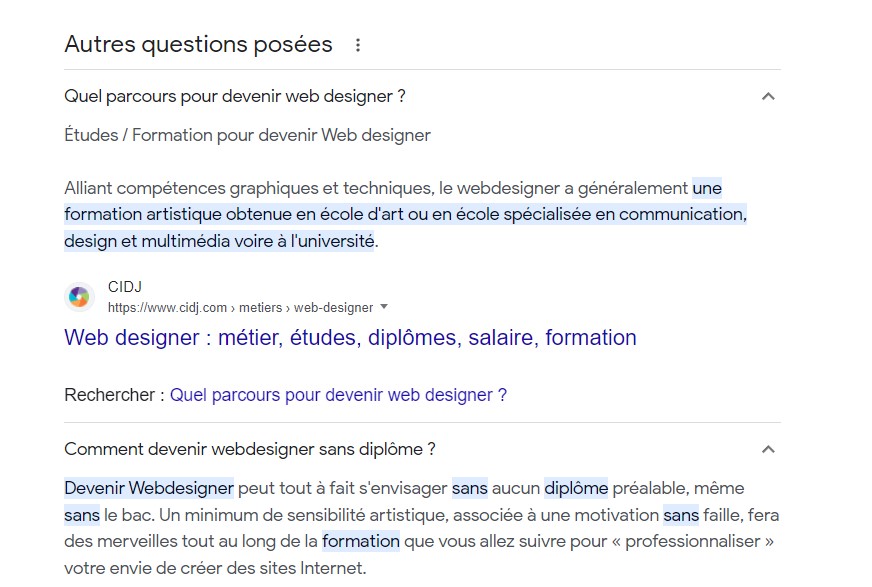Click the CIDJ round favicon icon

tap(79, 297)
